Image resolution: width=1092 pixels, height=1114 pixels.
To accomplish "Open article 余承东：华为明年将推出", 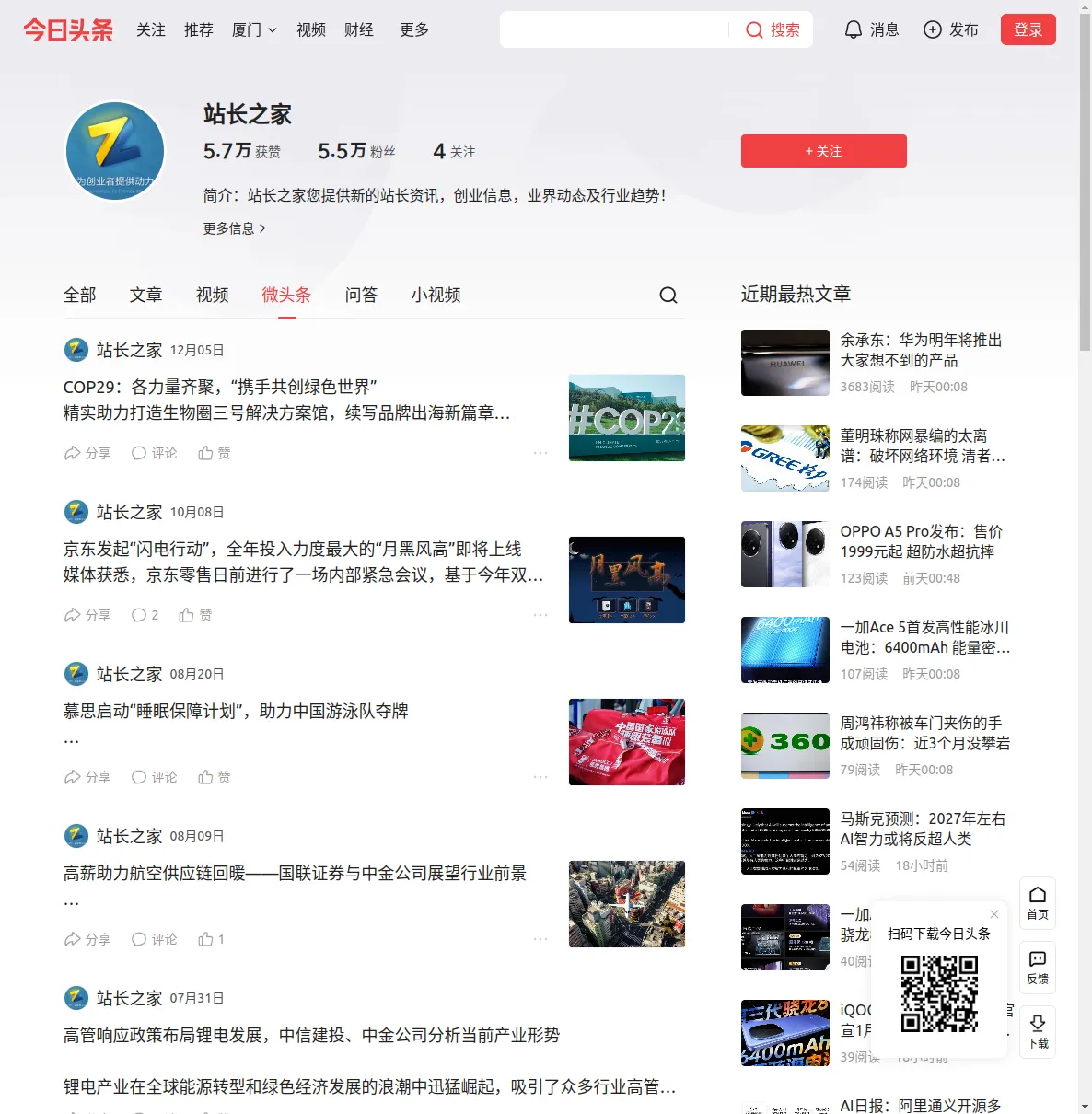I will (x=921, y=350).
